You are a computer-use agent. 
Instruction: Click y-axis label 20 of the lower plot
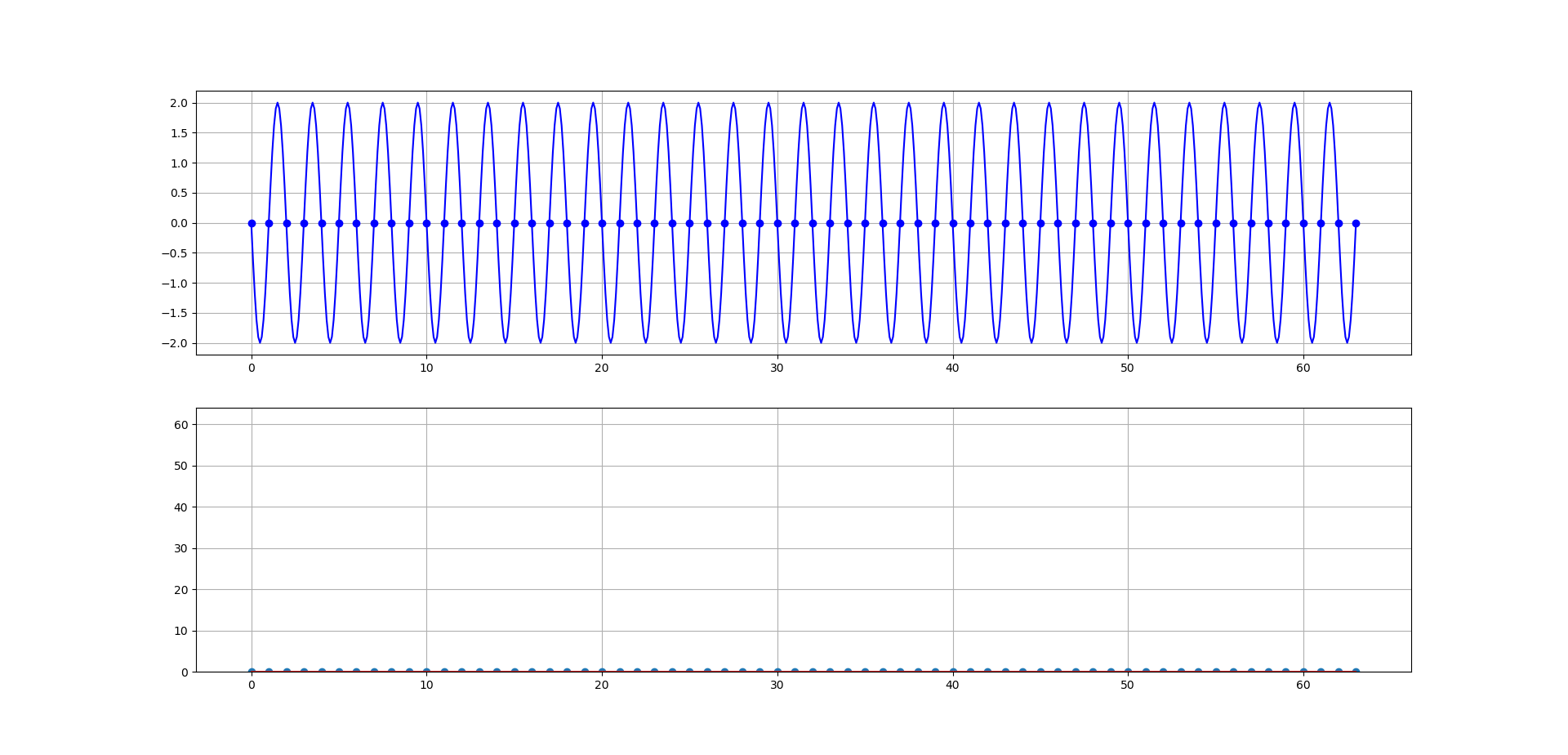tap(180, 590)
